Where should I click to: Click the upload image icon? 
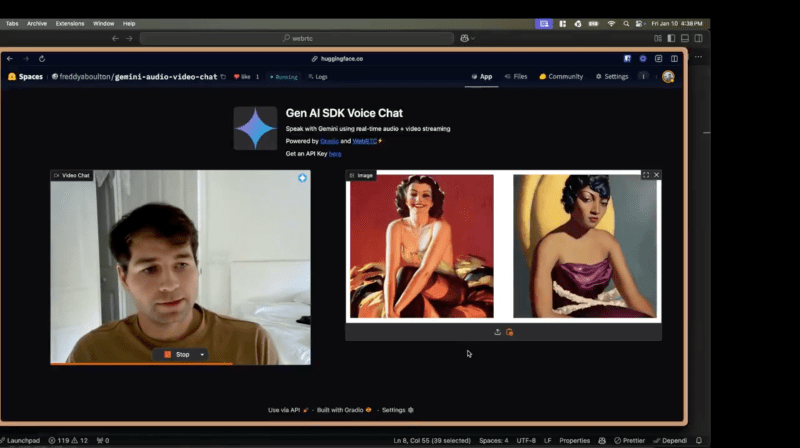point(497,332)
